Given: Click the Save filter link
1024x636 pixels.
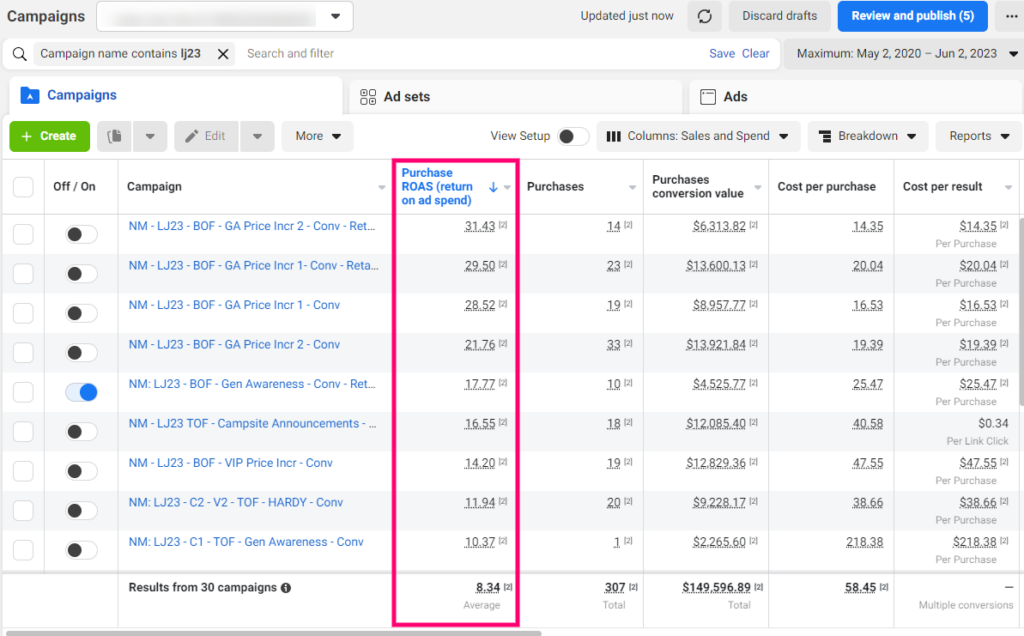Looking at the screenshot, I should point(722,54).
